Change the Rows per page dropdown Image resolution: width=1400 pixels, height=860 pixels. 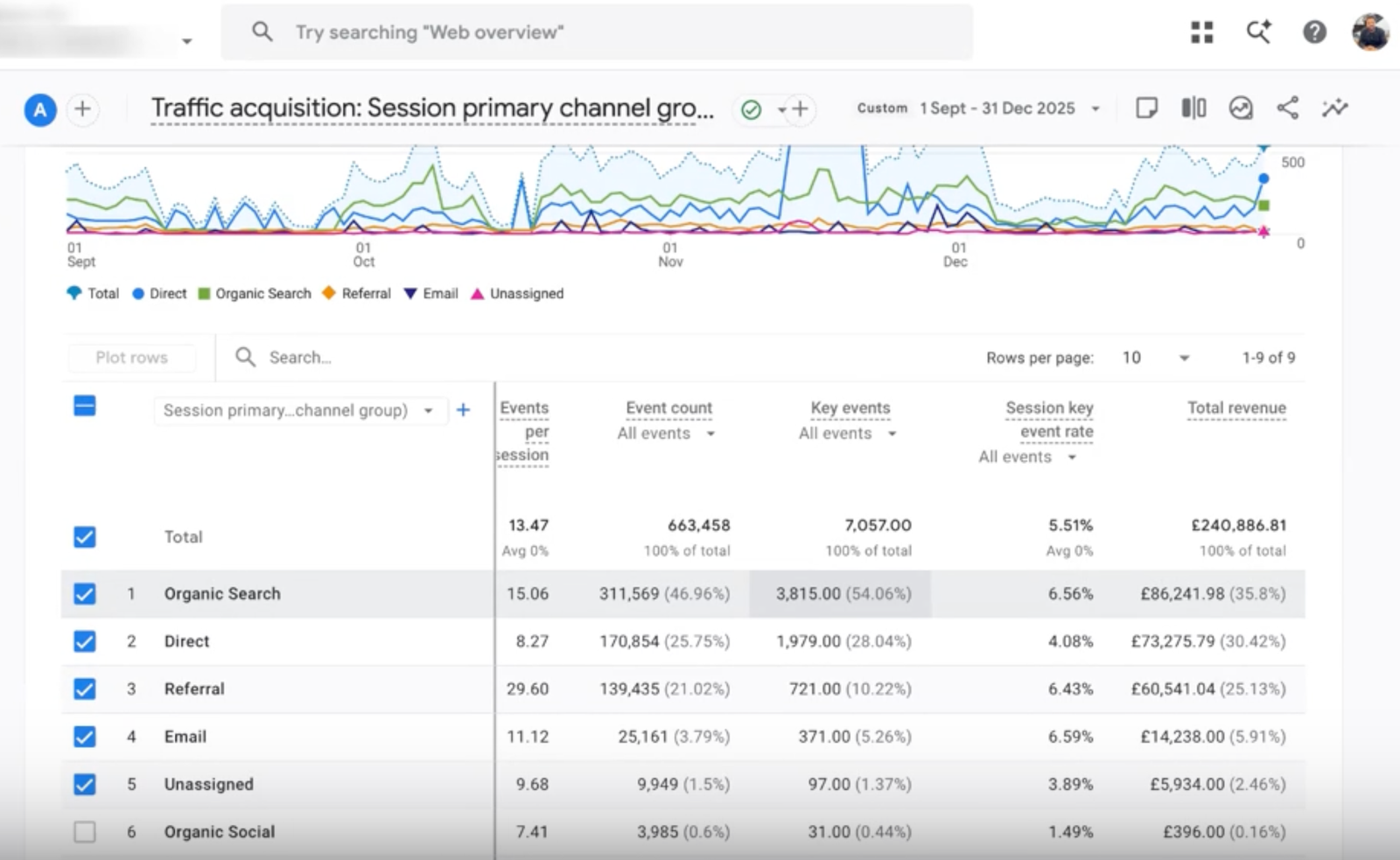[1155, 358]
